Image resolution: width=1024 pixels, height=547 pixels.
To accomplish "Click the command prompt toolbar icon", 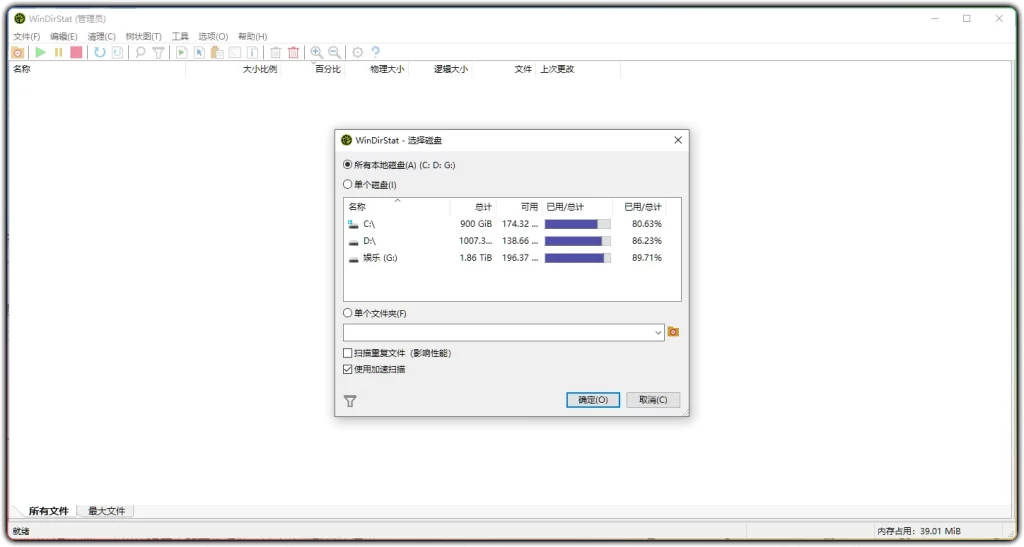I will pos(235,52).
